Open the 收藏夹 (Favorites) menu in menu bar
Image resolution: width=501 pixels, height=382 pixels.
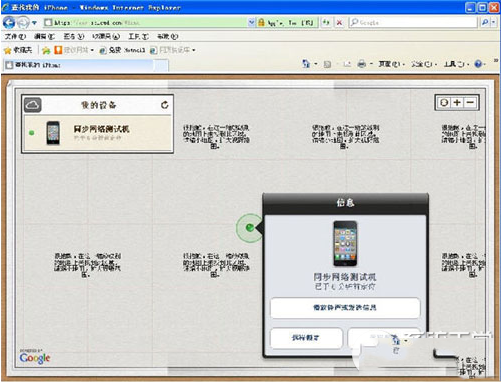pos(106,36)
